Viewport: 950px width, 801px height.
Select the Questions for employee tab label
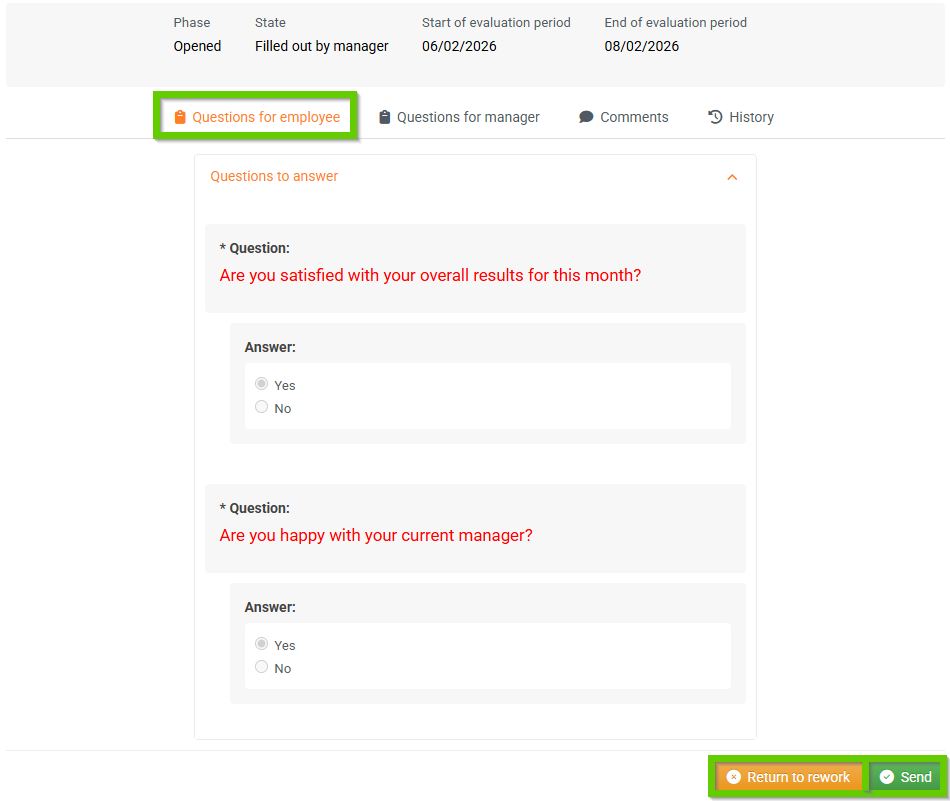point(266,117)
